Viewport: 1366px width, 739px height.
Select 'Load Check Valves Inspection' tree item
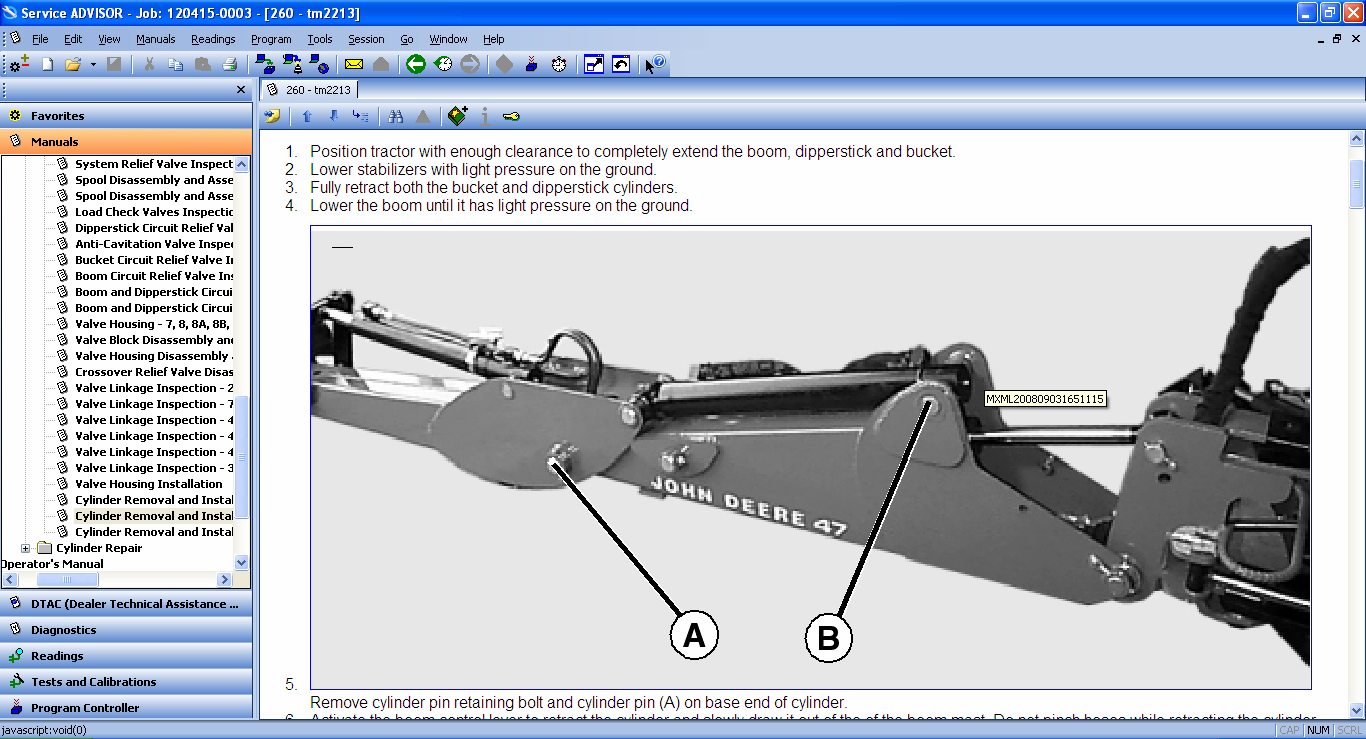[x=154, y=212]
